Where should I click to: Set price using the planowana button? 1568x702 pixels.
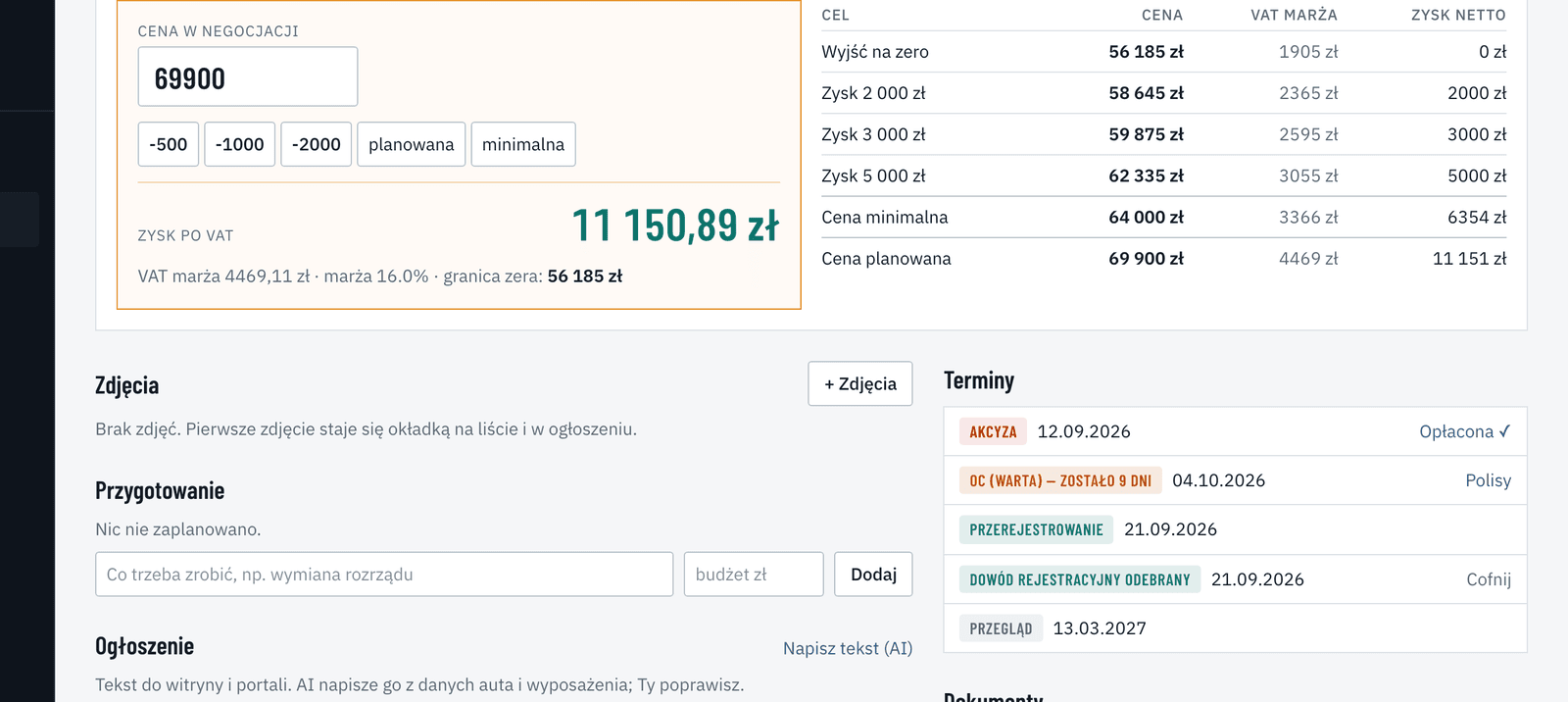click(x=412, y=144)
